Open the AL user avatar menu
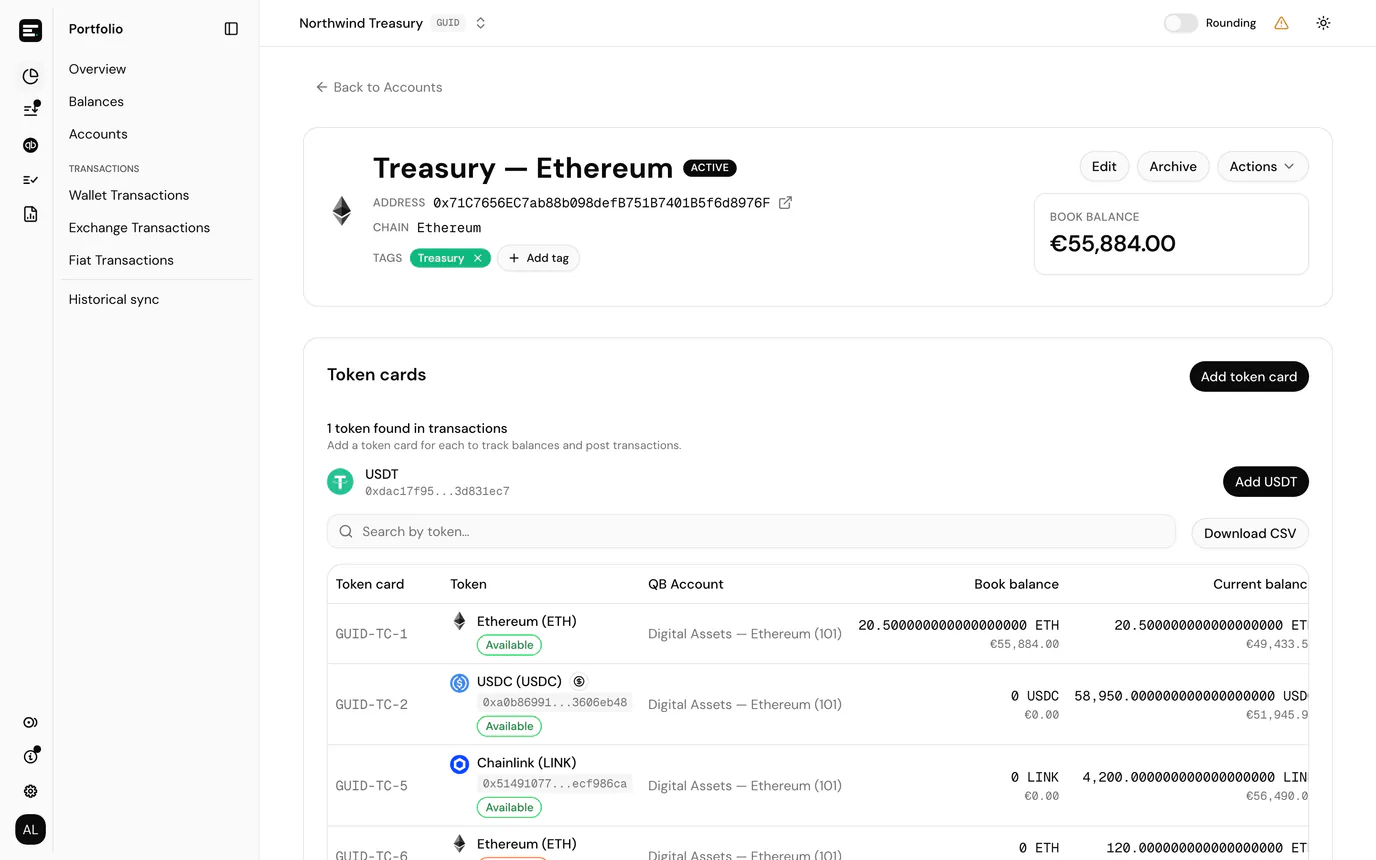 (31, 829)
